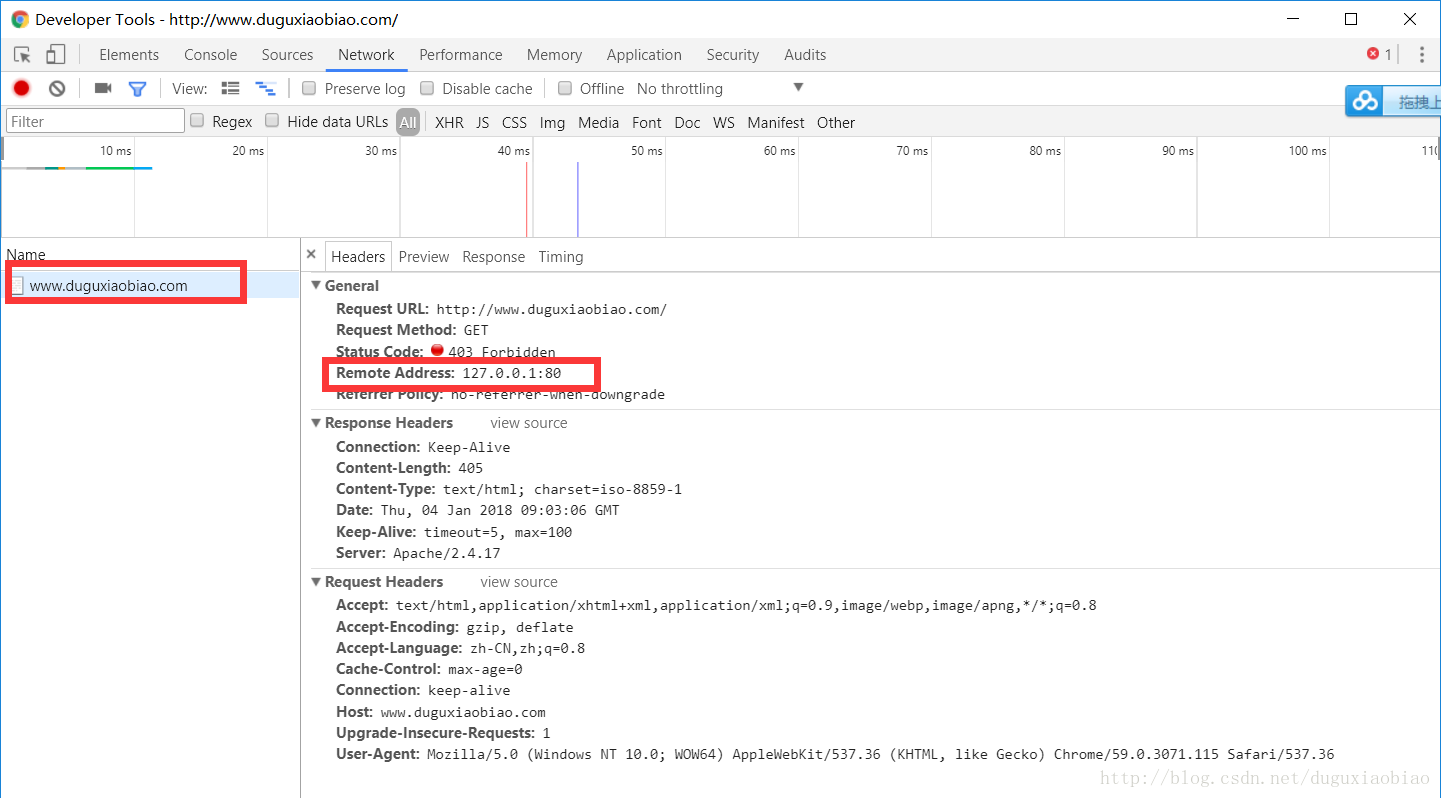Click view source for Response Headers
Image resolution: width=1441 pixels, height=798 pixels.
coord(529,423)
